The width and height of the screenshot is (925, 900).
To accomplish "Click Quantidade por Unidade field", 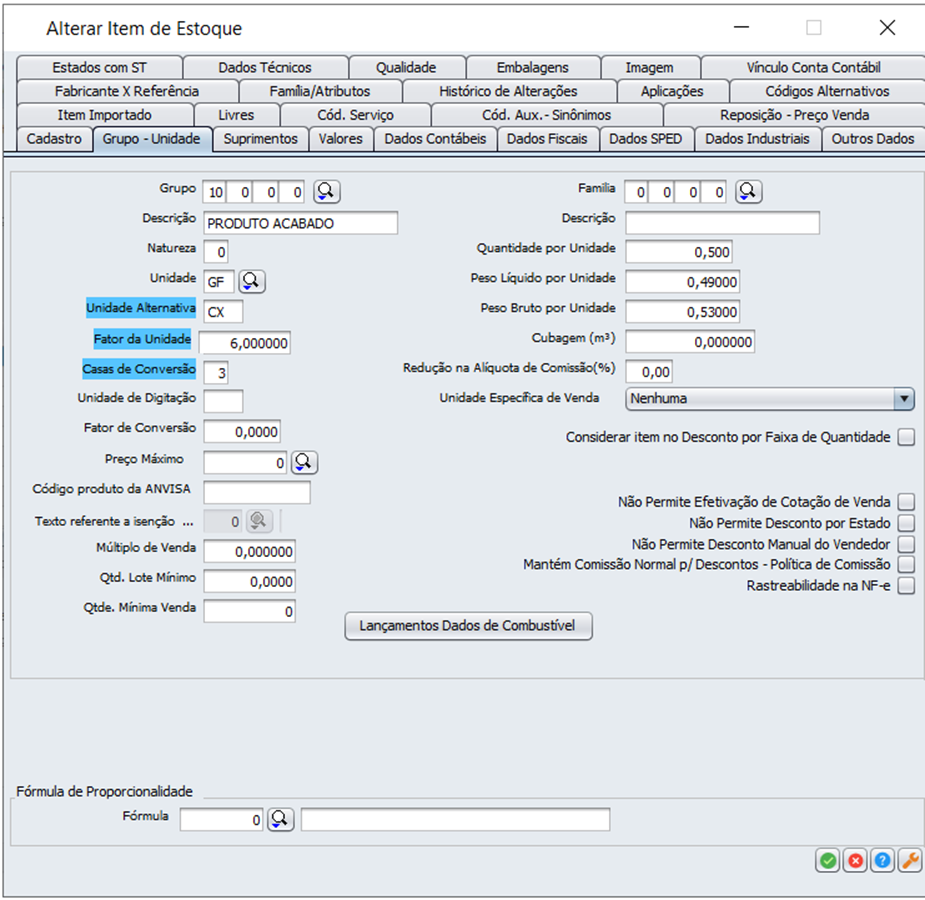I will (x=679, y=252).
